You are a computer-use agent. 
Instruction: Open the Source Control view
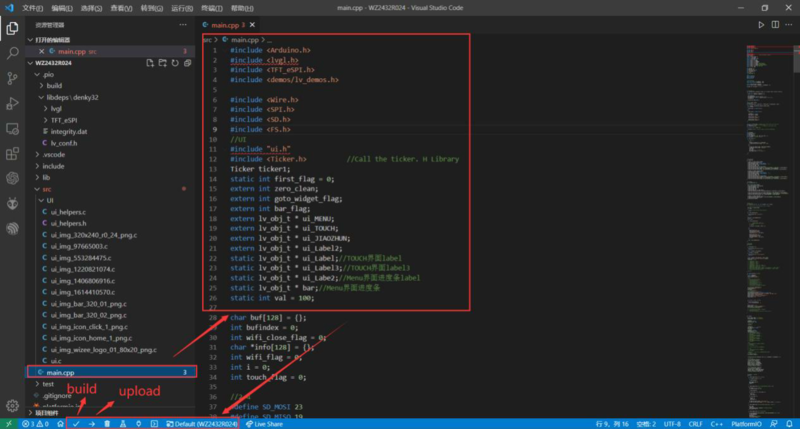click(x=12, y=78)
